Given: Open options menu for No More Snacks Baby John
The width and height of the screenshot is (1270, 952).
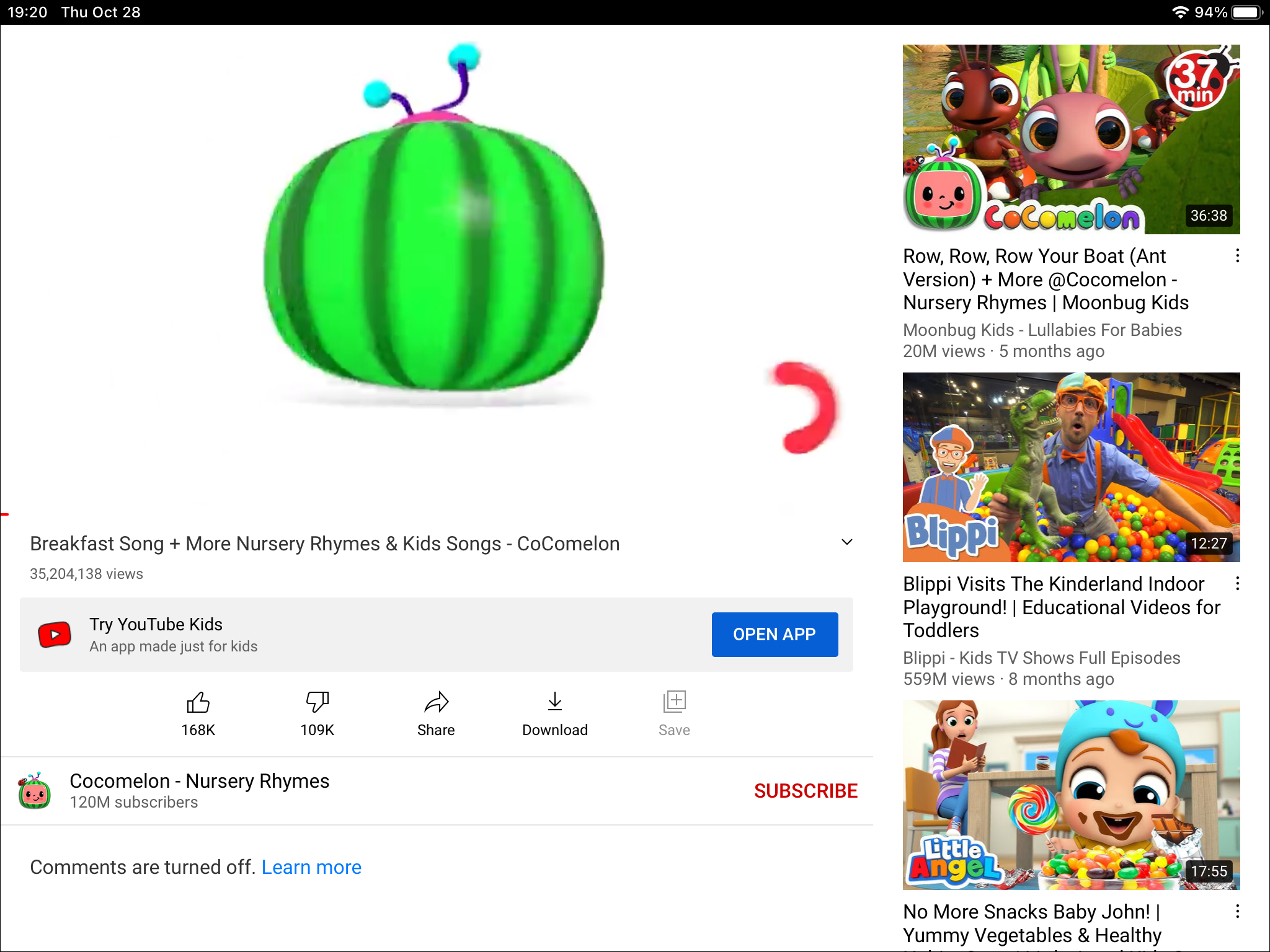Looking at the screenshot, I should [1237, 911].
